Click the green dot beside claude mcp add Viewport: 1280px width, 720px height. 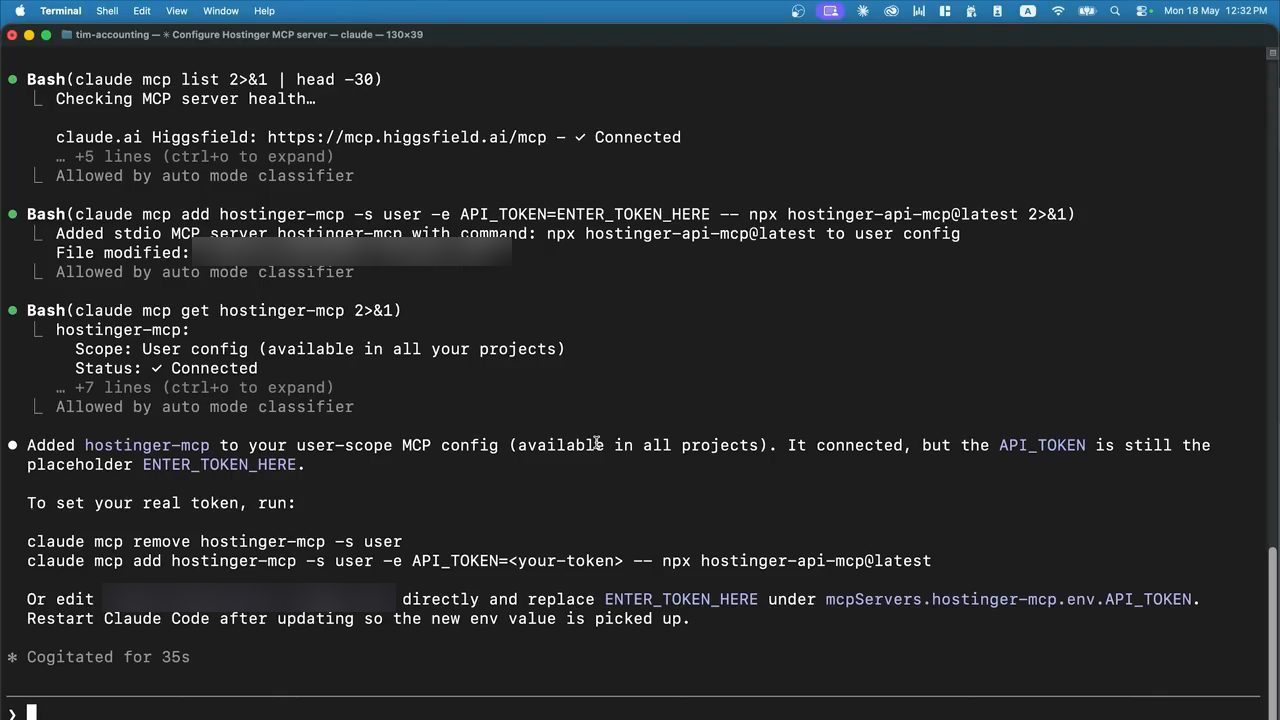point(12,214)
